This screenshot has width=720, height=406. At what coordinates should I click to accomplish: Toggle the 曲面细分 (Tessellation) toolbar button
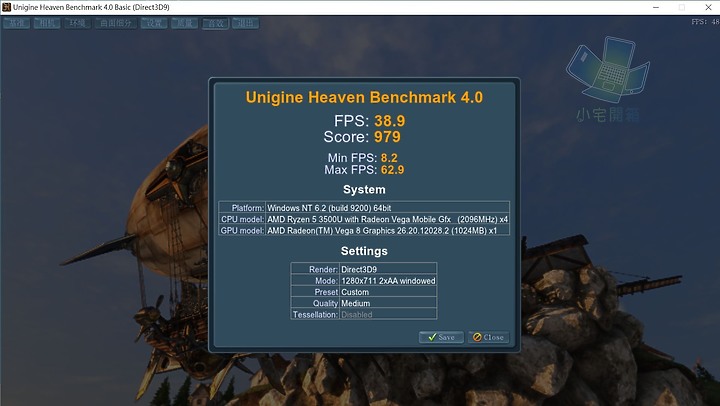tap(116, 23)
